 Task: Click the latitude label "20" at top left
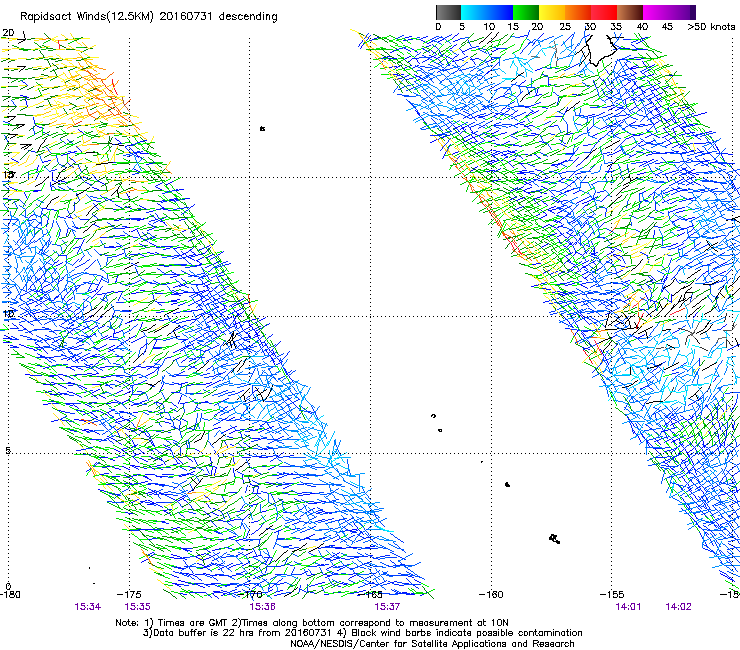8,33
